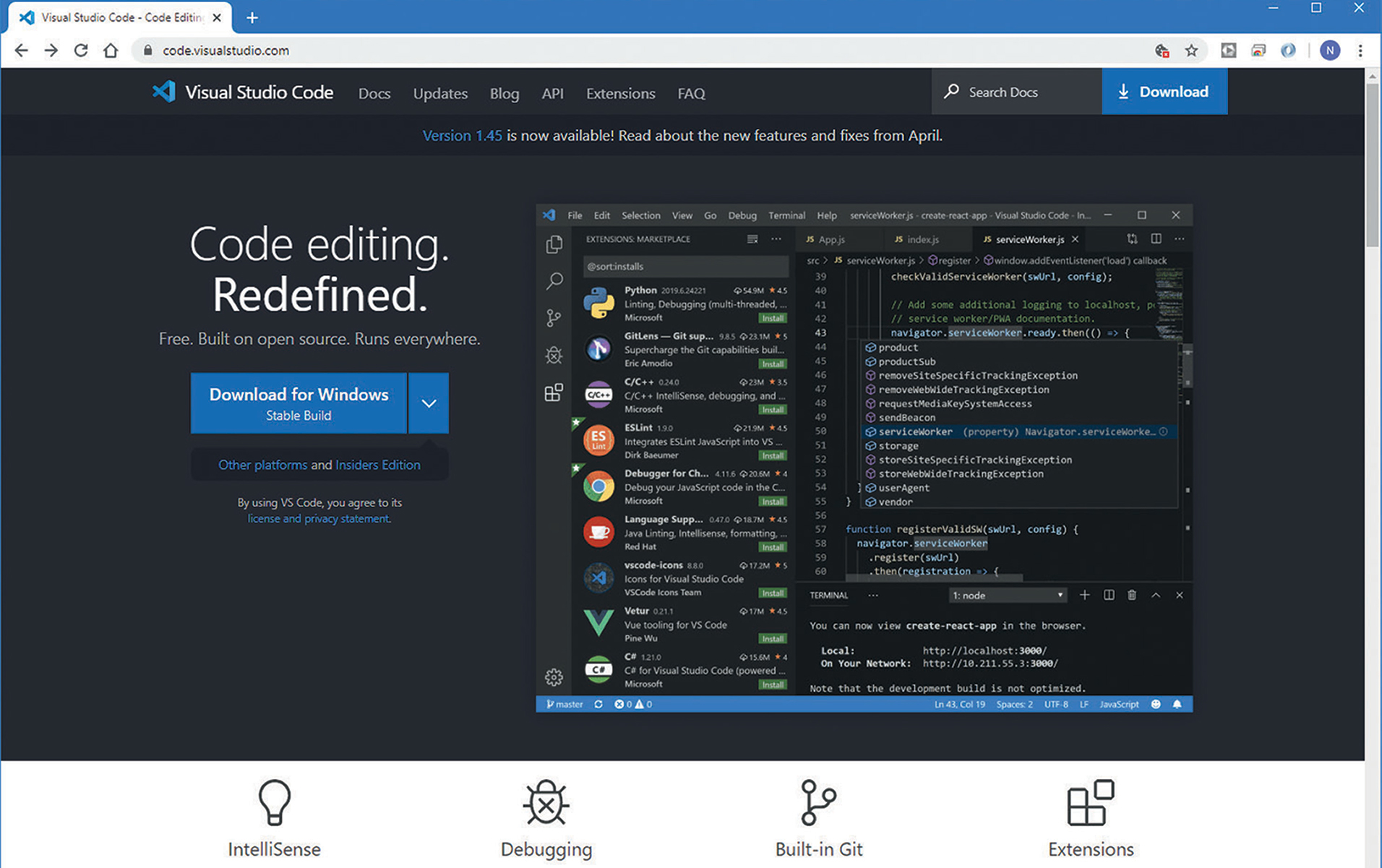
Task: Click the Debugging bug icon
Action: tap(546, 802)
